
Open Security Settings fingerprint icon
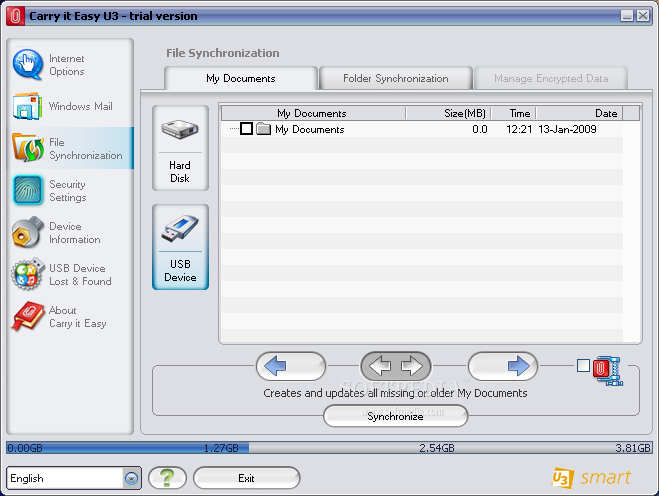[28, 190]
